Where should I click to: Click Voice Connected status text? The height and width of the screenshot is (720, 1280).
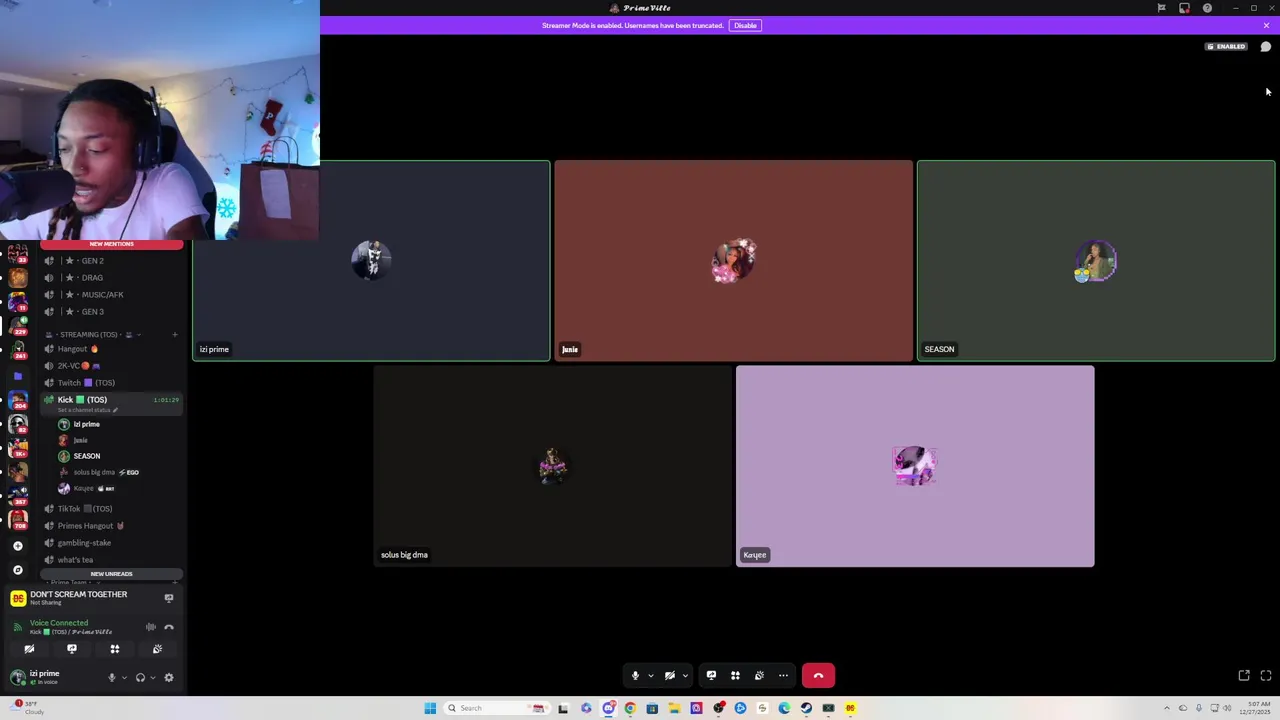tap(59, 623)
